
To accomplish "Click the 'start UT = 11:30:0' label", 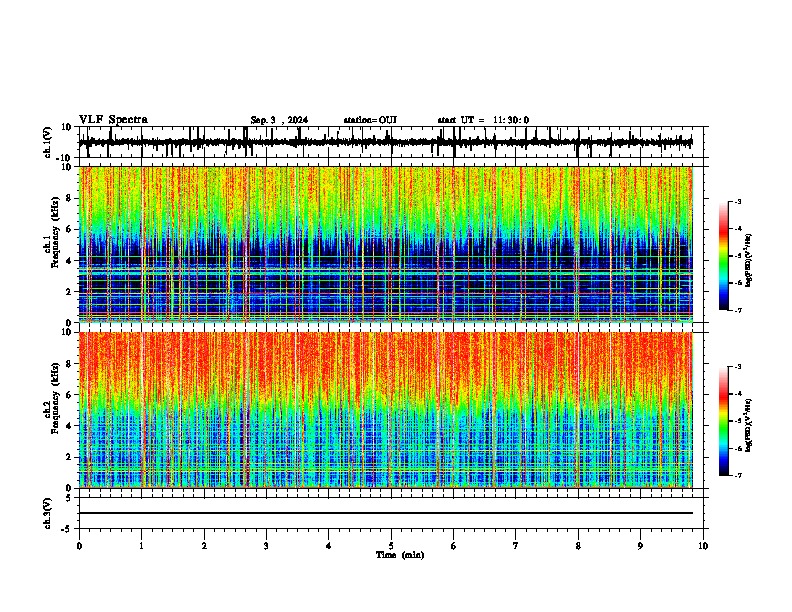I will (x=483, y=120).
